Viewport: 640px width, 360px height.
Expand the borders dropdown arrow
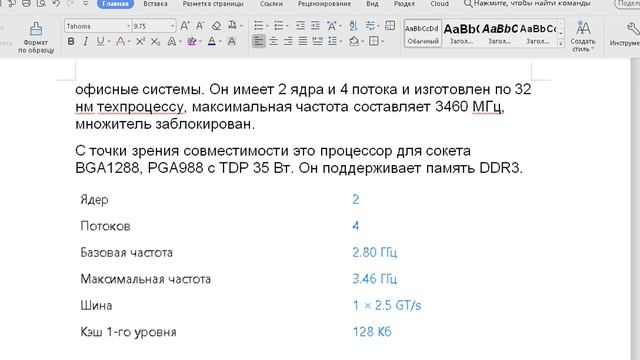click(382, 41)
